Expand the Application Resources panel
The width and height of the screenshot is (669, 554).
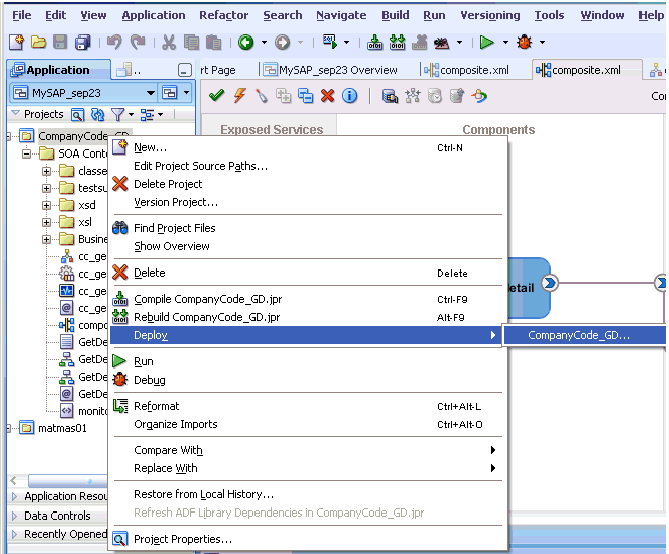click(x=15, y=496)
